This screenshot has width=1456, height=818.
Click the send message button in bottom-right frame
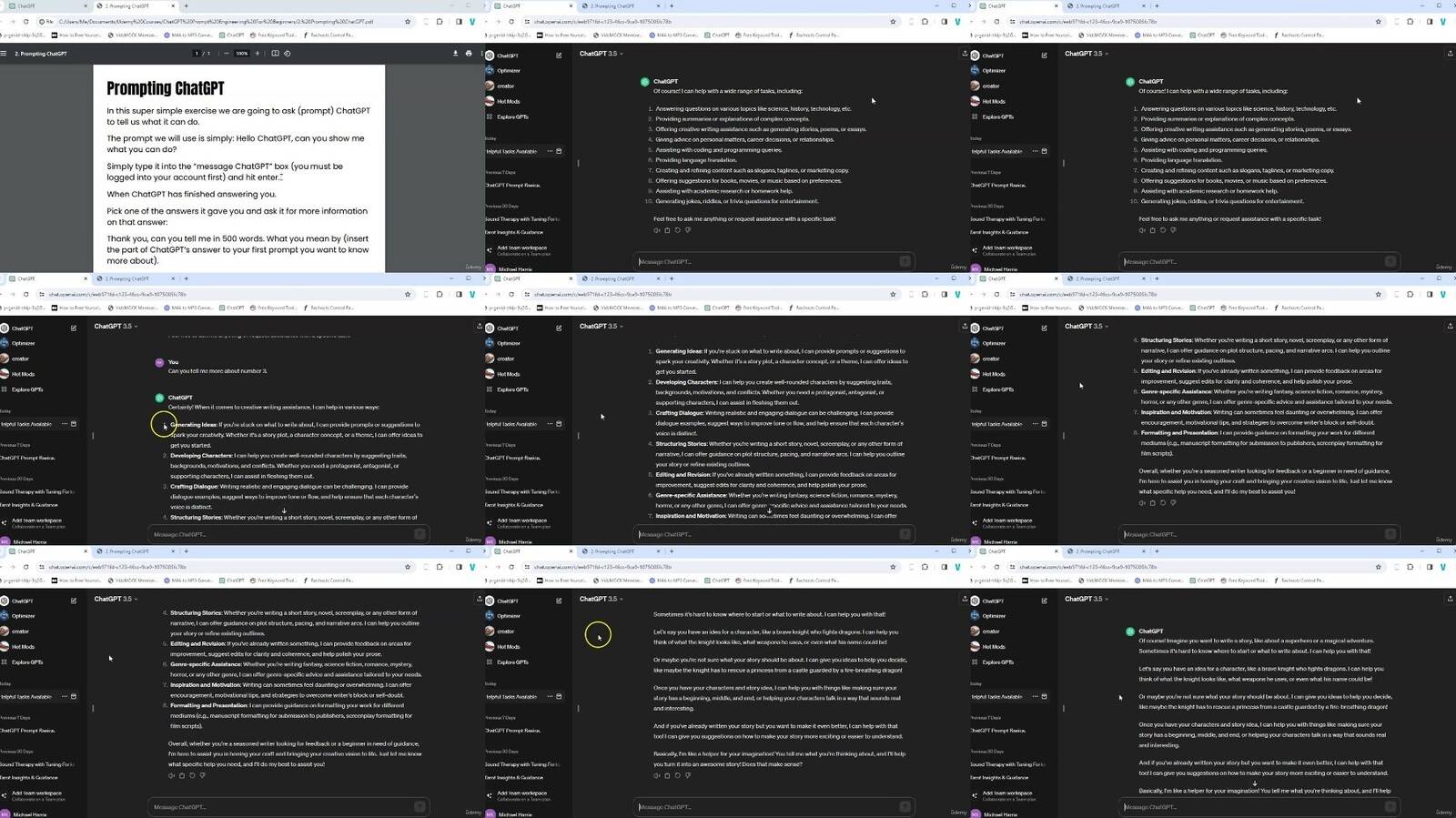tap(1390, 807)
